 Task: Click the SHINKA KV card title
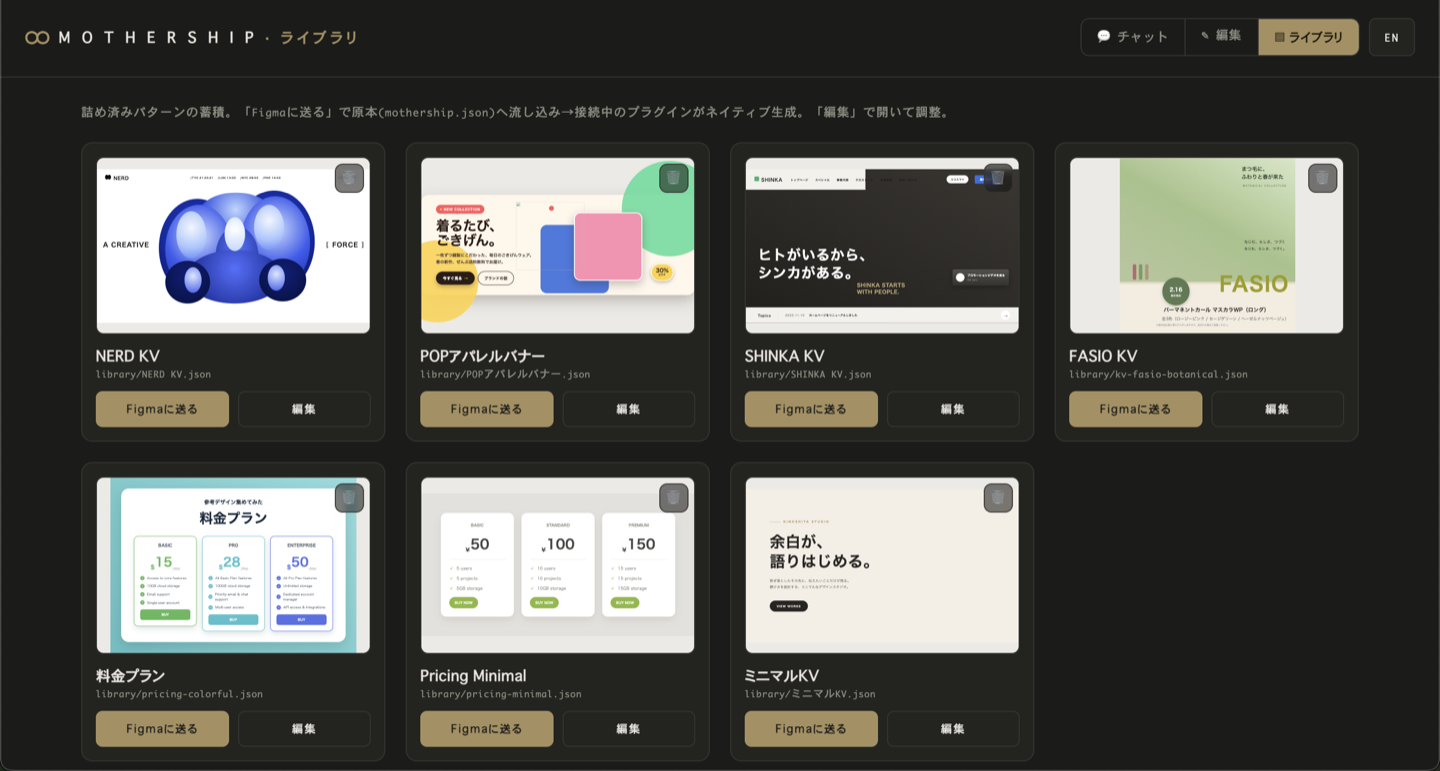click(785, 356)
